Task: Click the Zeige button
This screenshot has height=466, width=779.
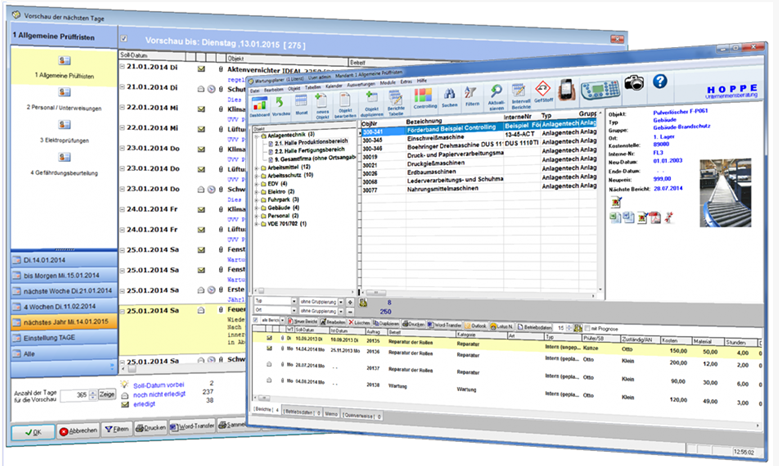Action: click(x=107, y=394)
